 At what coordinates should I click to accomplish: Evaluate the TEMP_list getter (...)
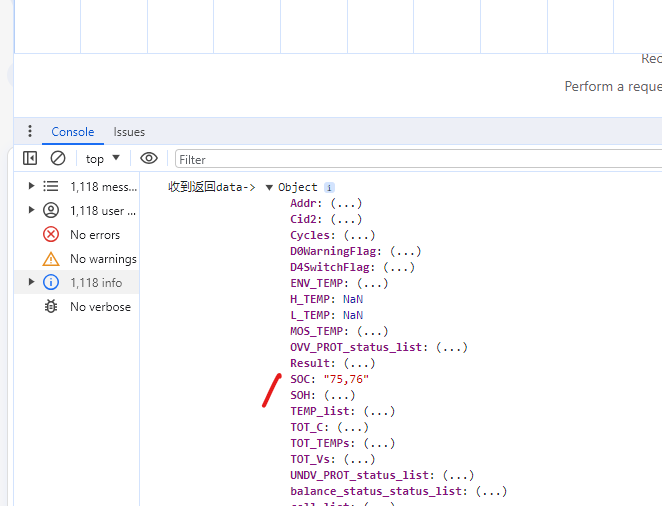379,411
